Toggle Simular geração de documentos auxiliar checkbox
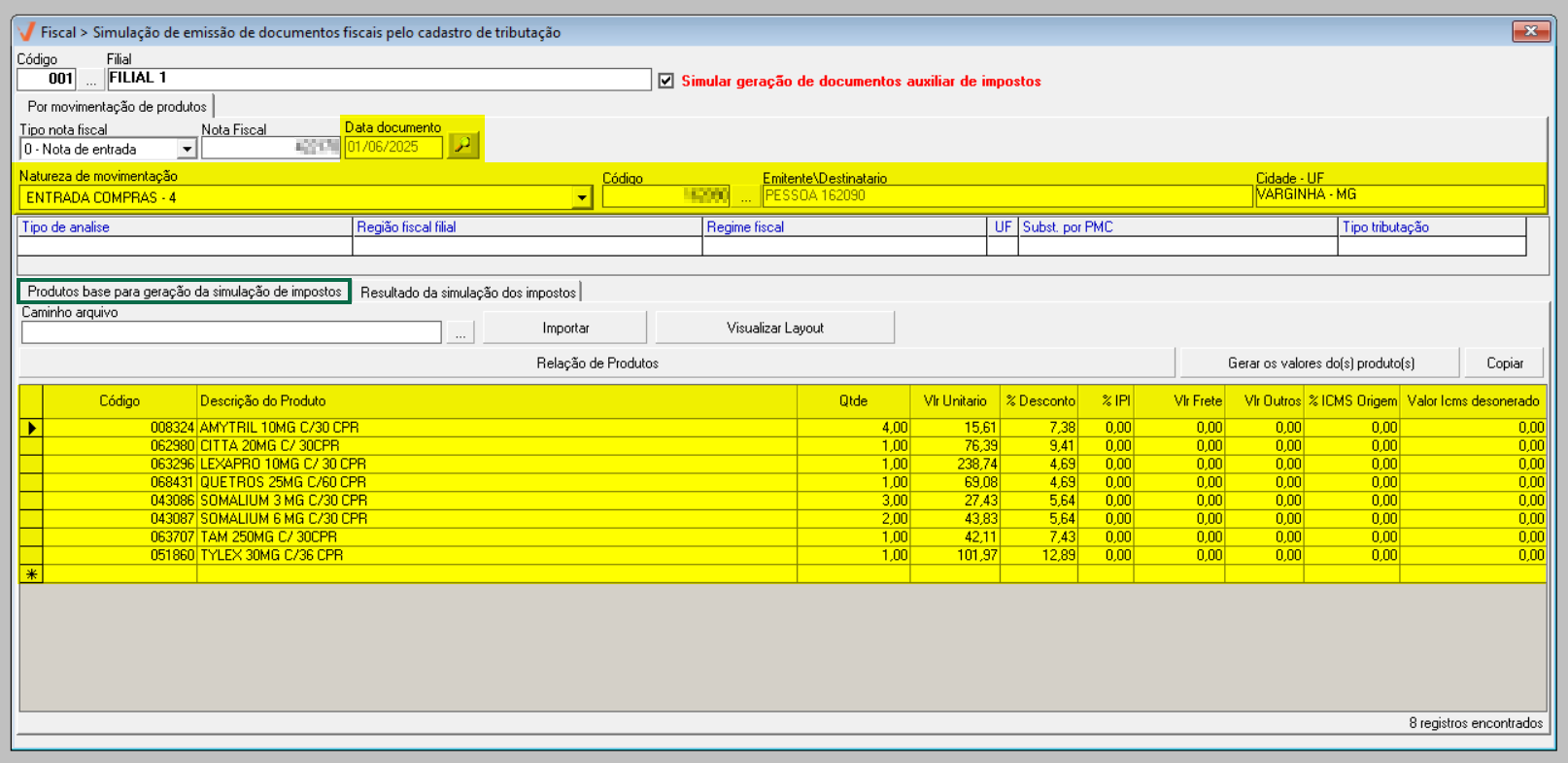The image size is (1568, 763). pyautogui.click(x=666, y=81)
